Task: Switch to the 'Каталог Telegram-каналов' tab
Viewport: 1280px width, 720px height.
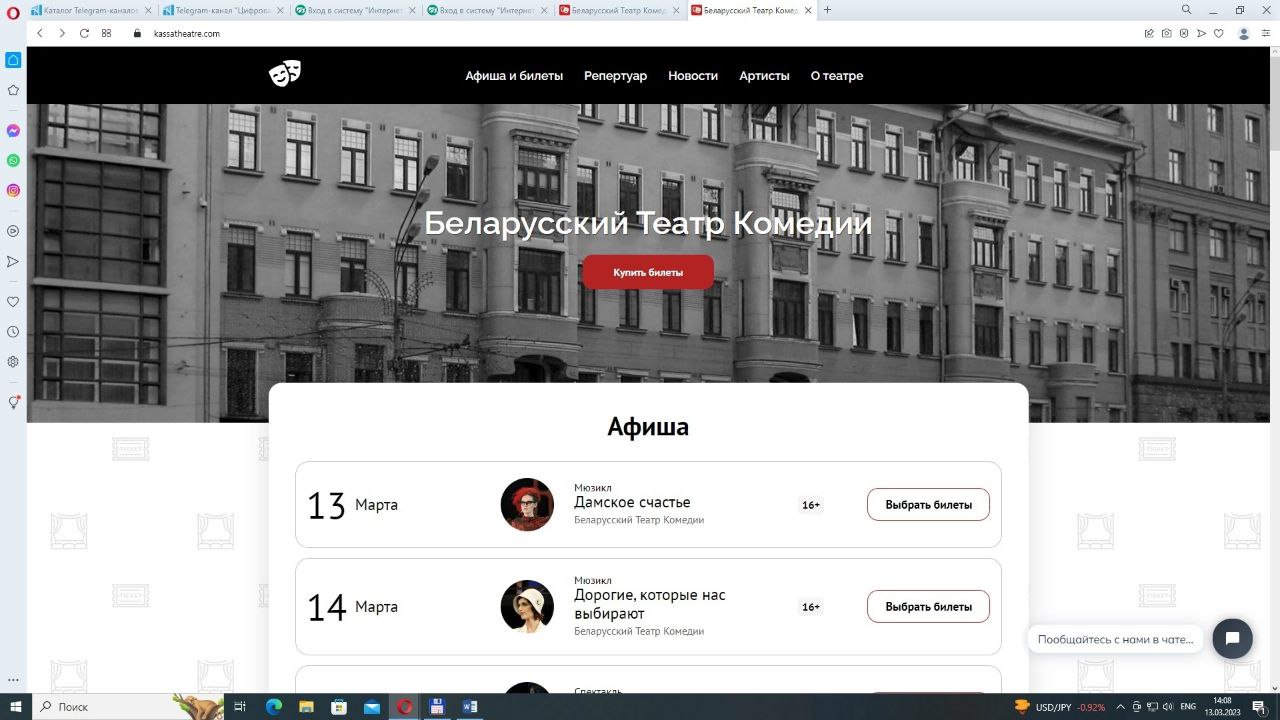Action: (x=92, y=10)
